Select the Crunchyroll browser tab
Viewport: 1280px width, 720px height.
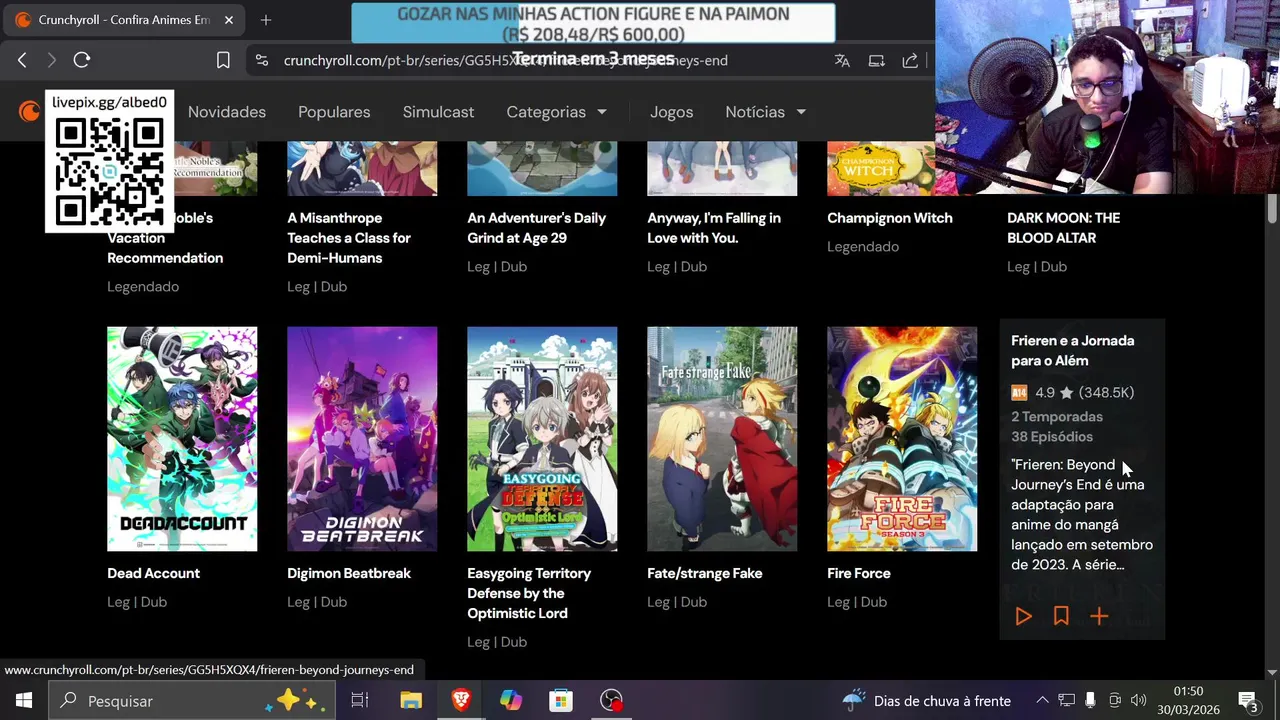pyautogui.click(x=125, y=20)
